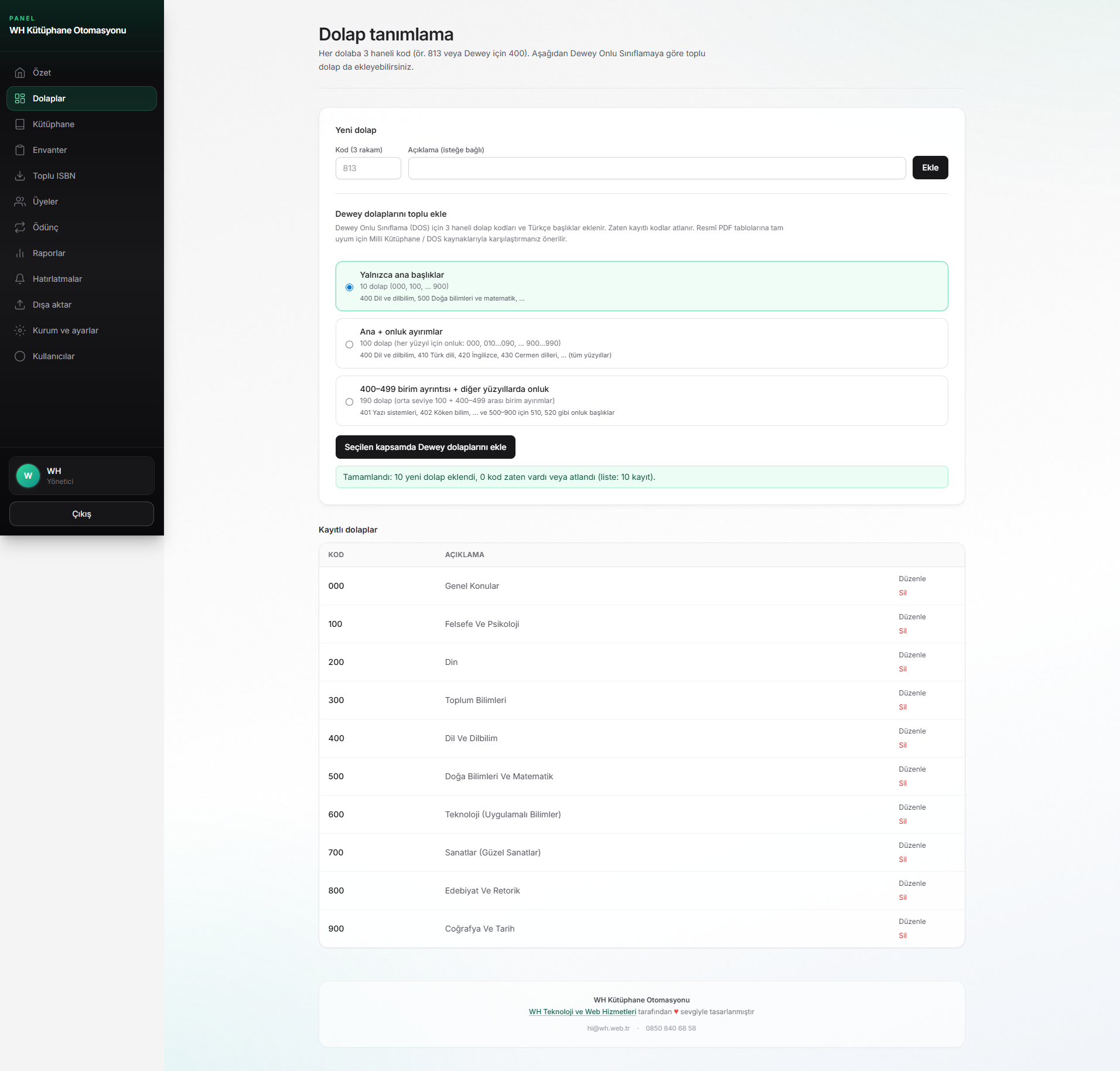Open the Kütüphane menu item
The width and height of the screenshot is (1120, 1071).
point(81,124)
